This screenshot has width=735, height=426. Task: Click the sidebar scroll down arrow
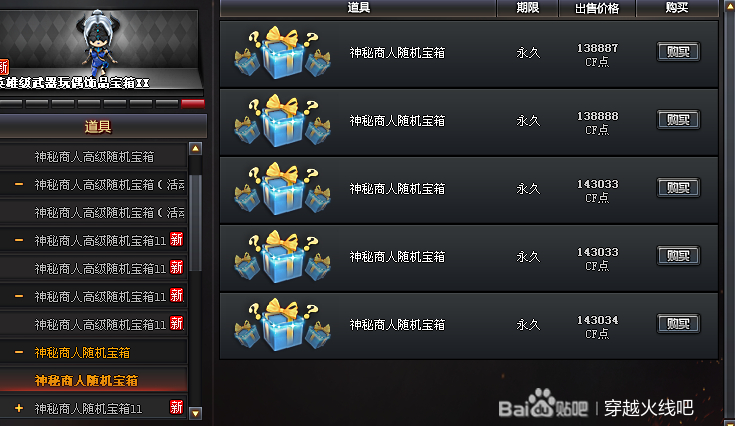195,413
